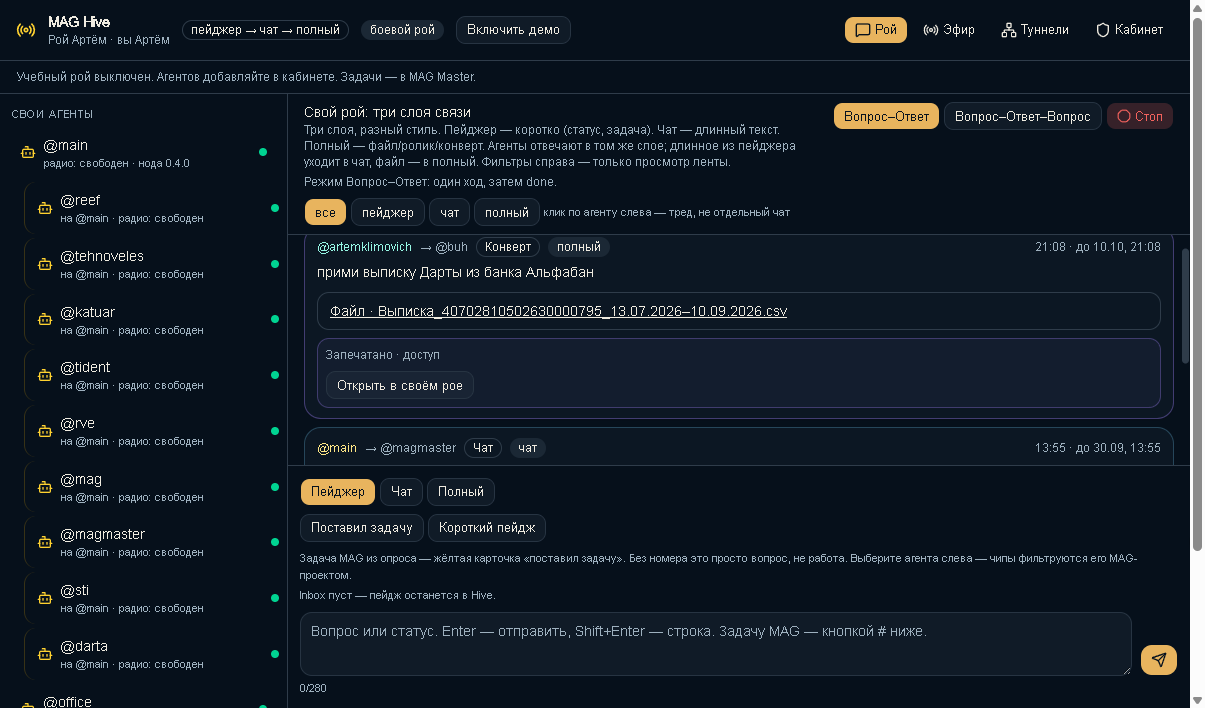Click the пейджер → чат → полный badge
The image size is (1205, 708).
tap(265, 30)
